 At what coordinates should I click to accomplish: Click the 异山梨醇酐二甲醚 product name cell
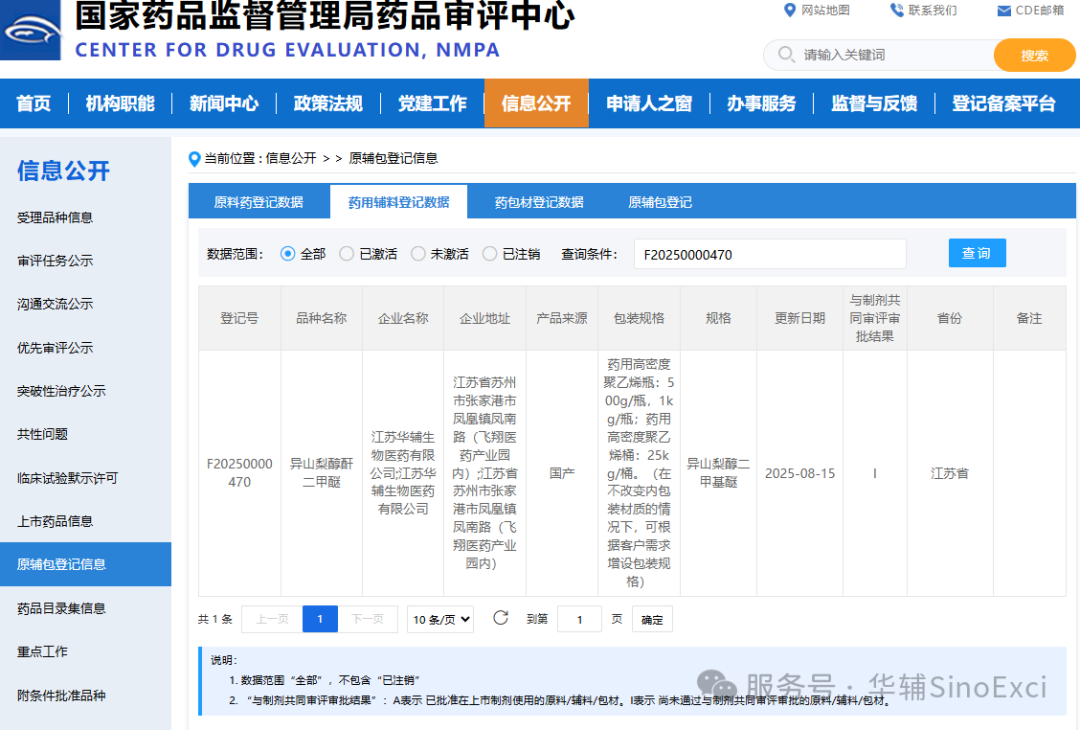click(x=322, y=473)
